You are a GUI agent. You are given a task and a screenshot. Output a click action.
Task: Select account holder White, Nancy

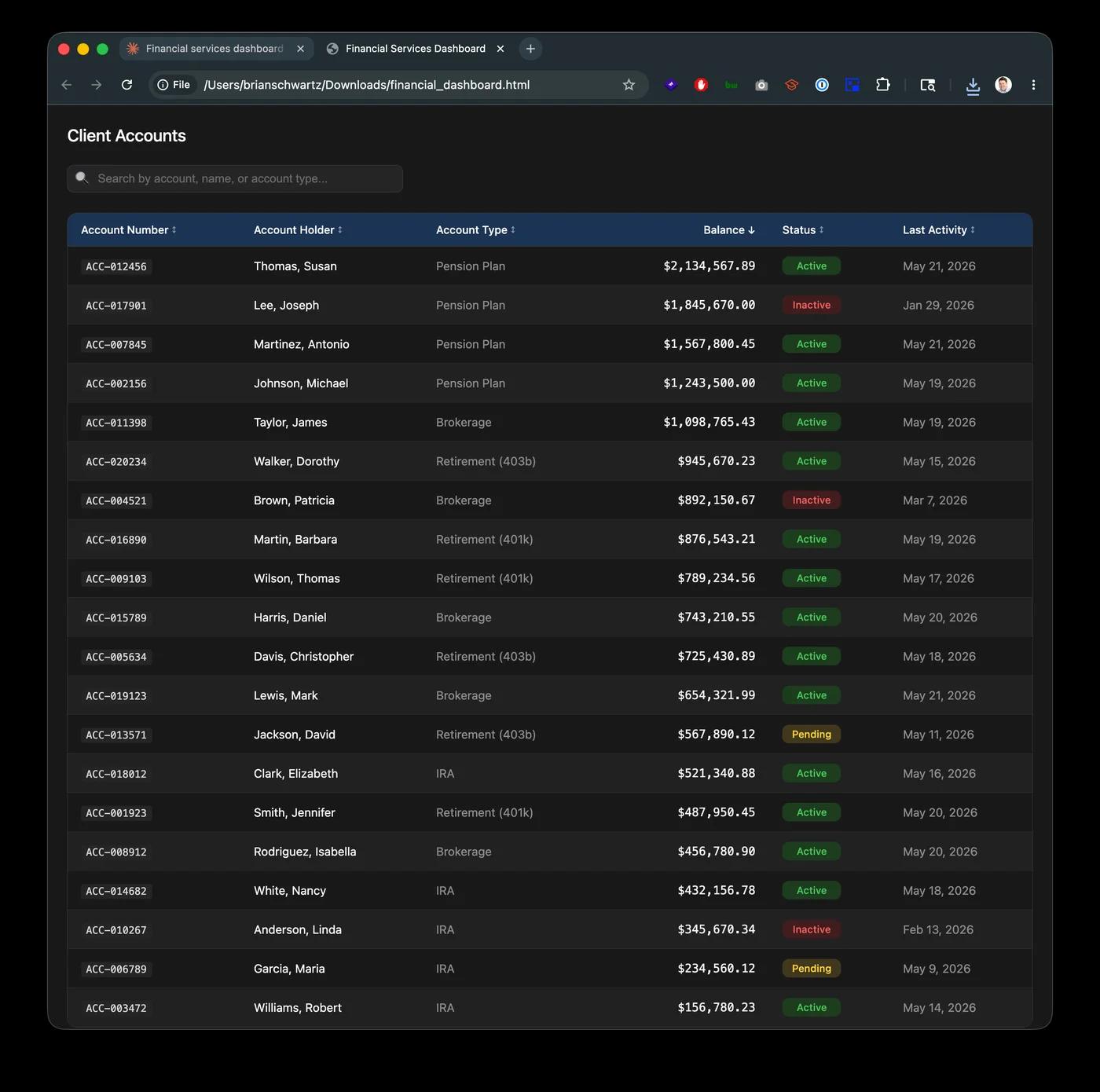290,891
